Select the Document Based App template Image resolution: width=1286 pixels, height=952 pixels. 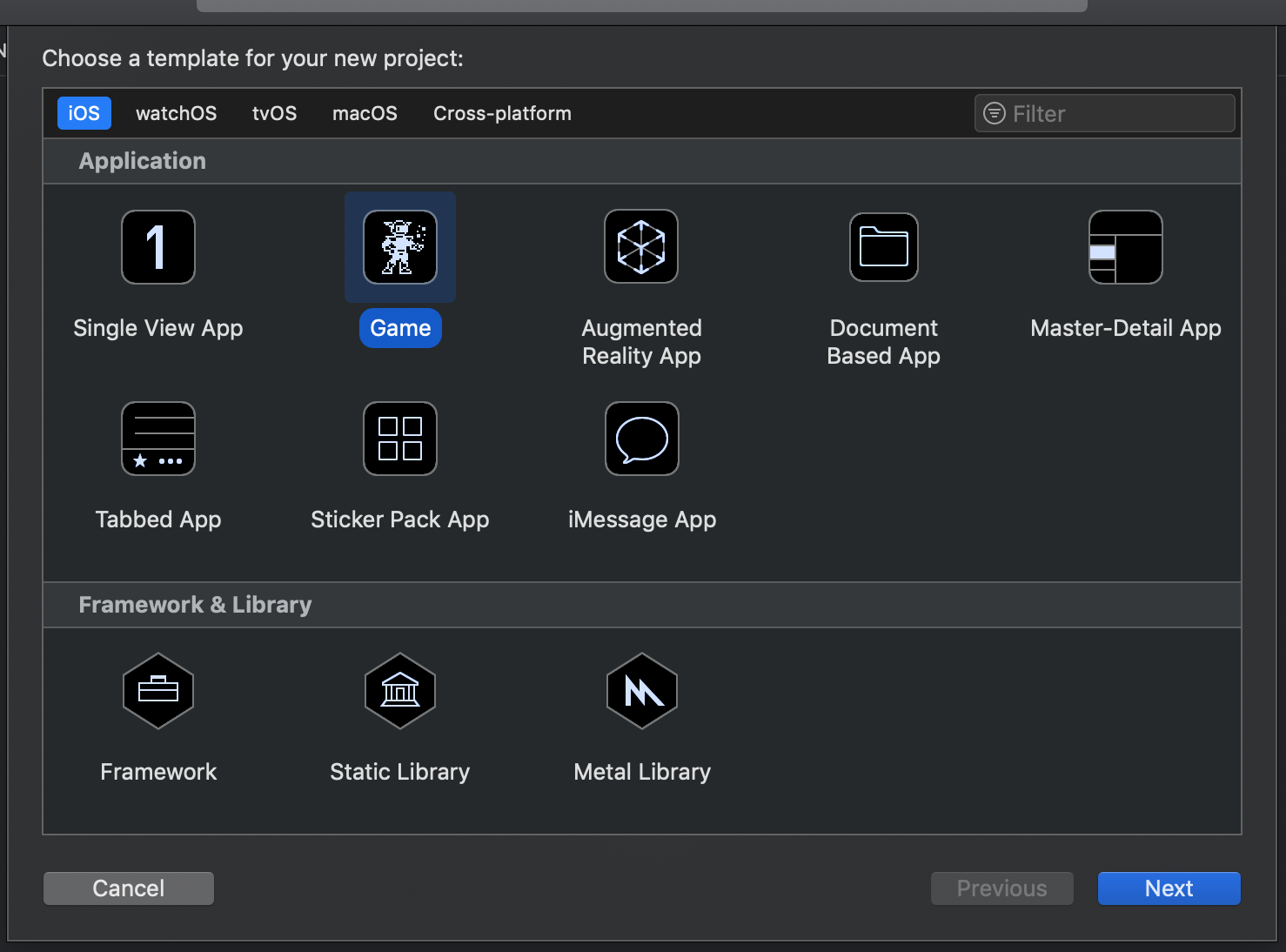coord(883,247)
